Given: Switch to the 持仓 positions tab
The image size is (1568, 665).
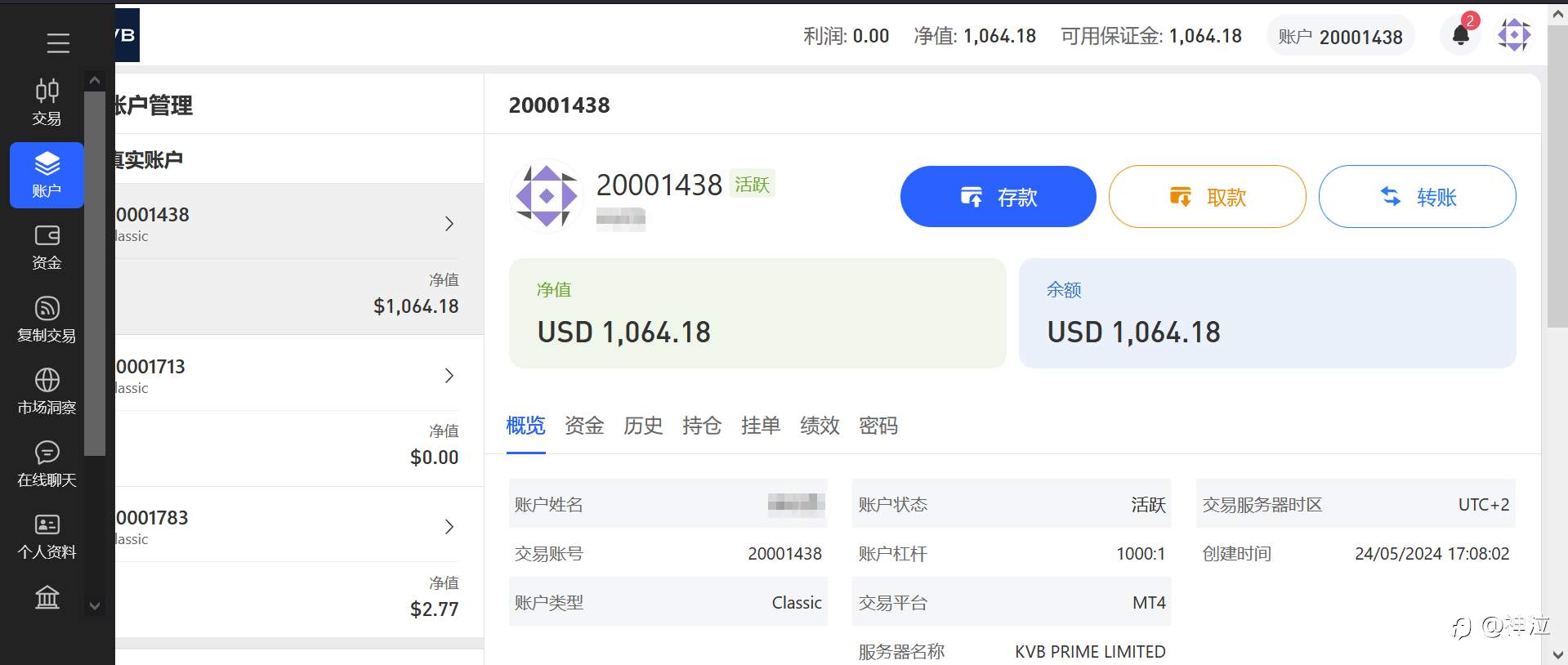Looking at the screenshot, I should [x=702, y=426].
